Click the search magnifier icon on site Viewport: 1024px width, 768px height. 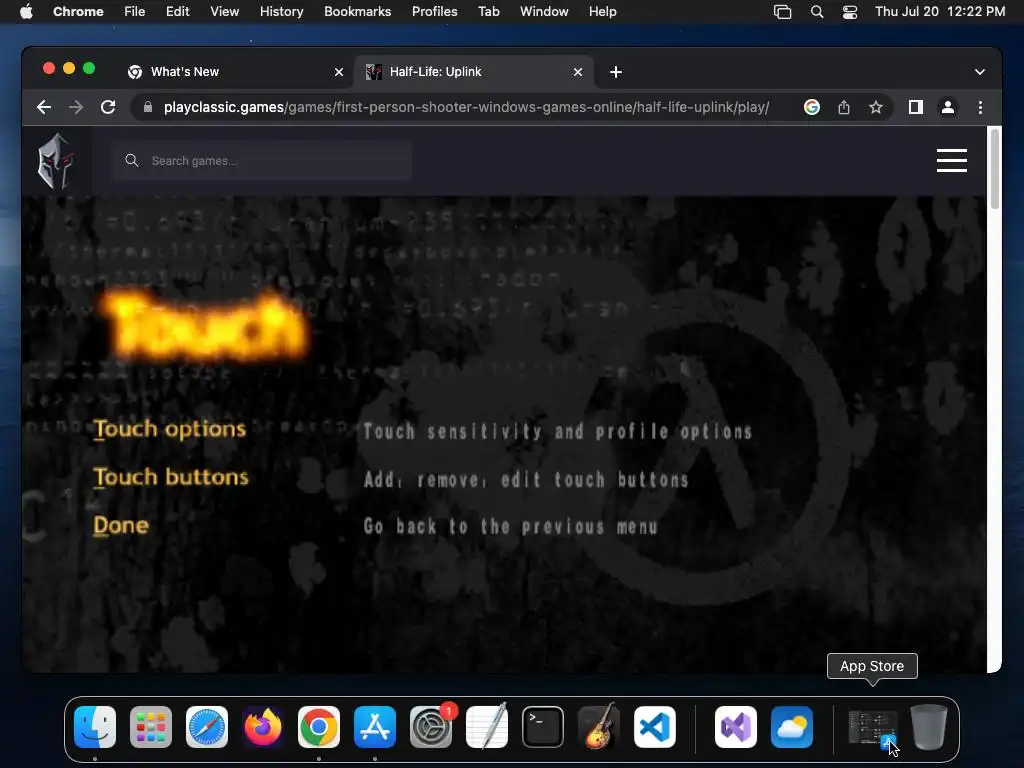tap(132, 161)
